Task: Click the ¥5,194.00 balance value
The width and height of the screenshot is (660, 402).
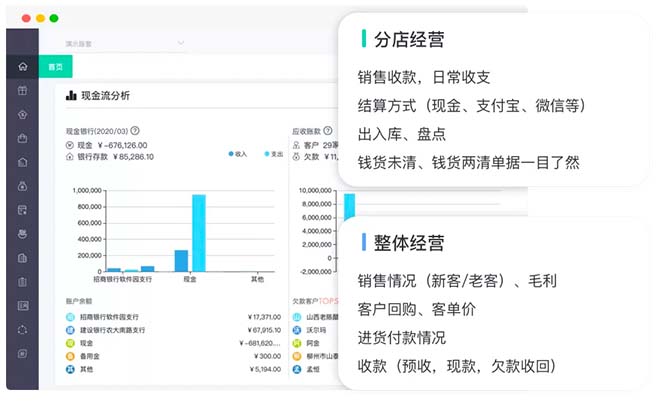Action: coord(266,369)
